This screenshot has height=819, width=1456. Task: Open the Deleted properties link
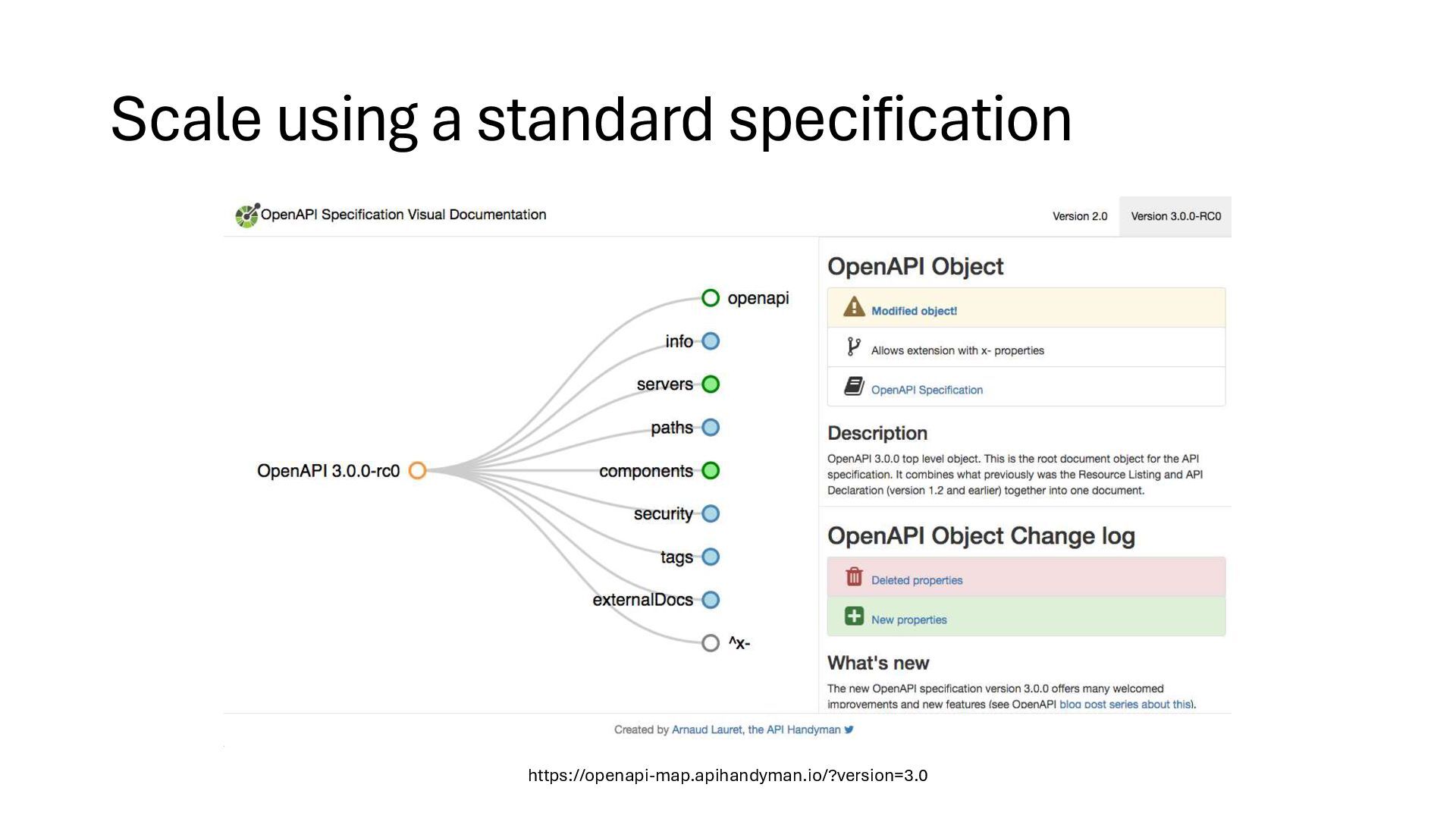917,580
